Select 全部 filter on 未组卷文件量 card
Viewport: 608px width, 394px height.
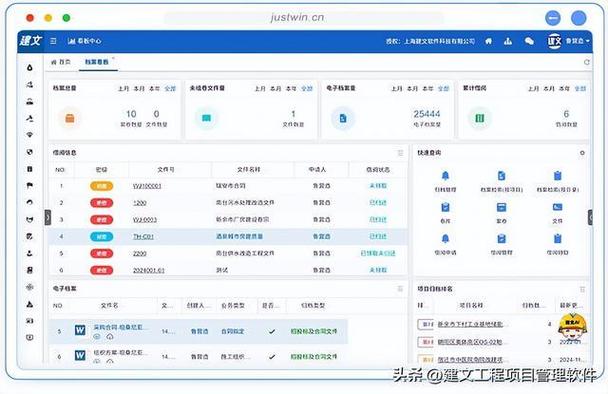click(x=307, y=88)
